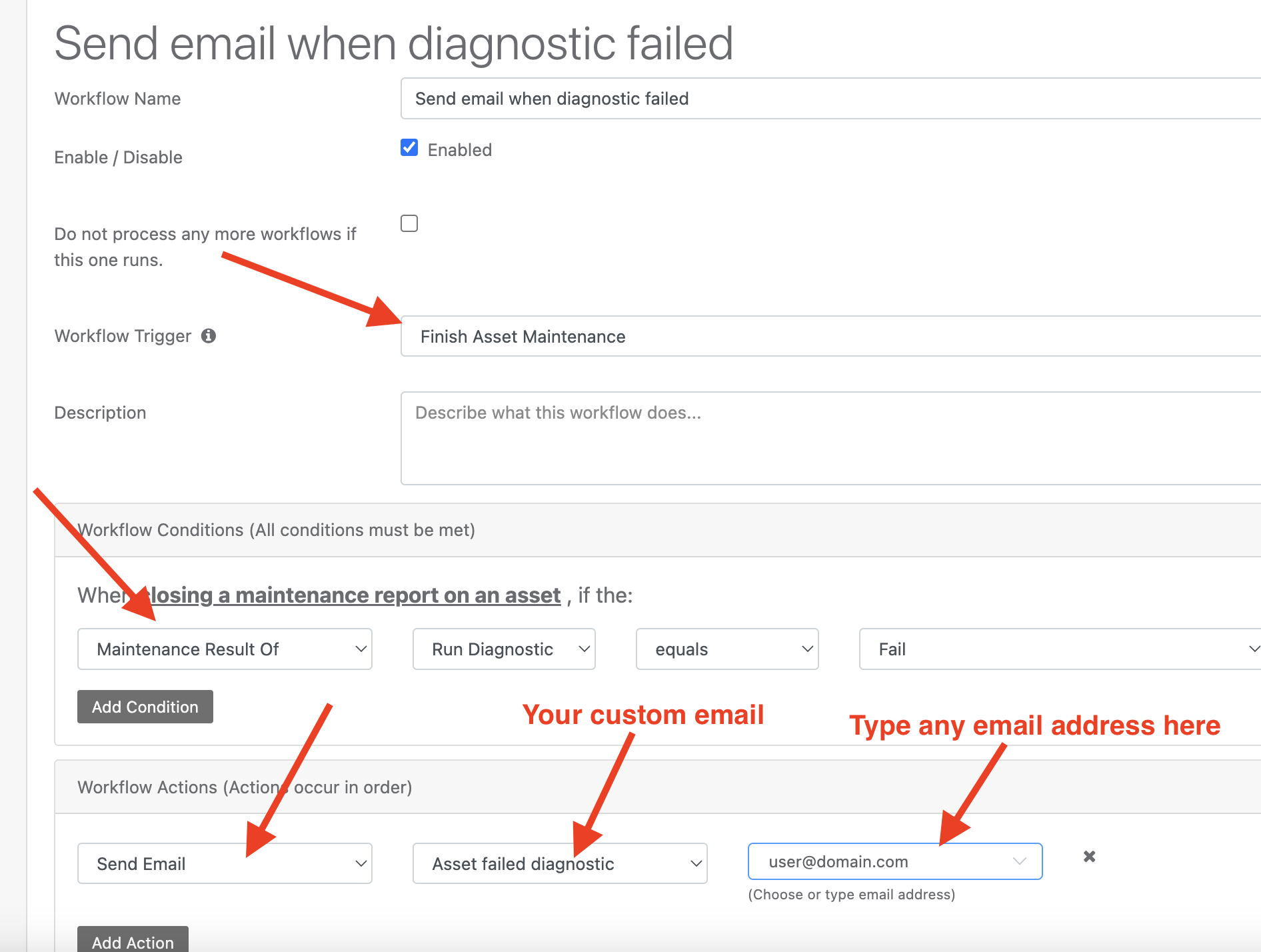Viewport: 1261px width, 952px height.
Task: Click the chevron arrow in the email dropdown
Action: click(1019, 861)
